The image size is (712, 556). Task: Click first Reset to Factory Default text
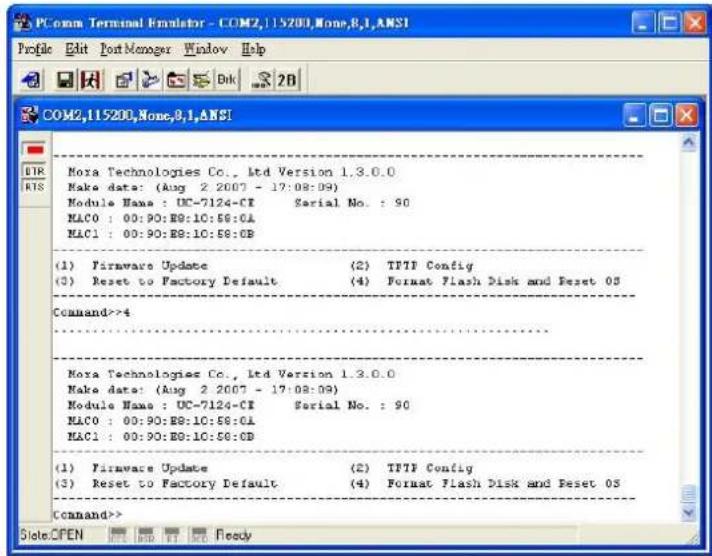pyautogui.click(x=184, y=281)
